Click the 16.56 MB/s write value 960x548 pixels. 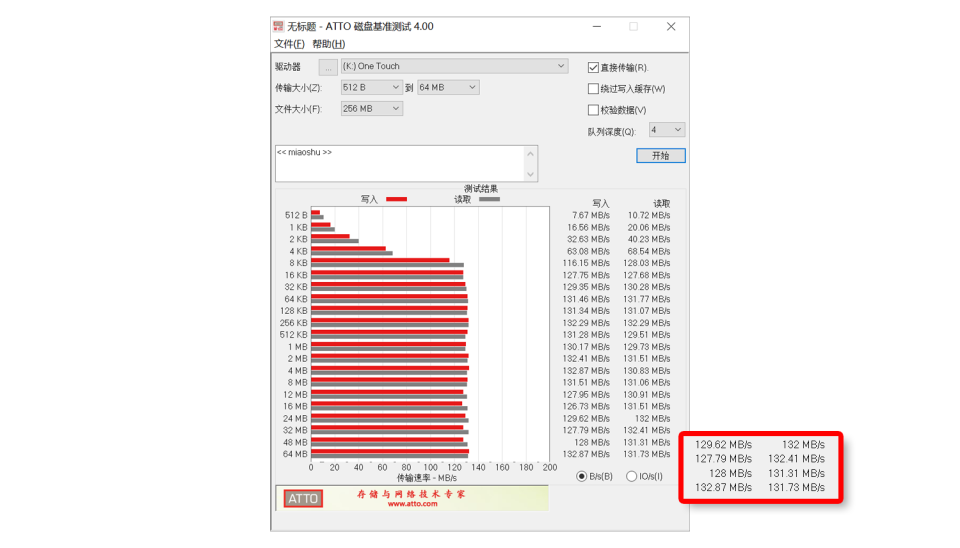coord(588,228)
